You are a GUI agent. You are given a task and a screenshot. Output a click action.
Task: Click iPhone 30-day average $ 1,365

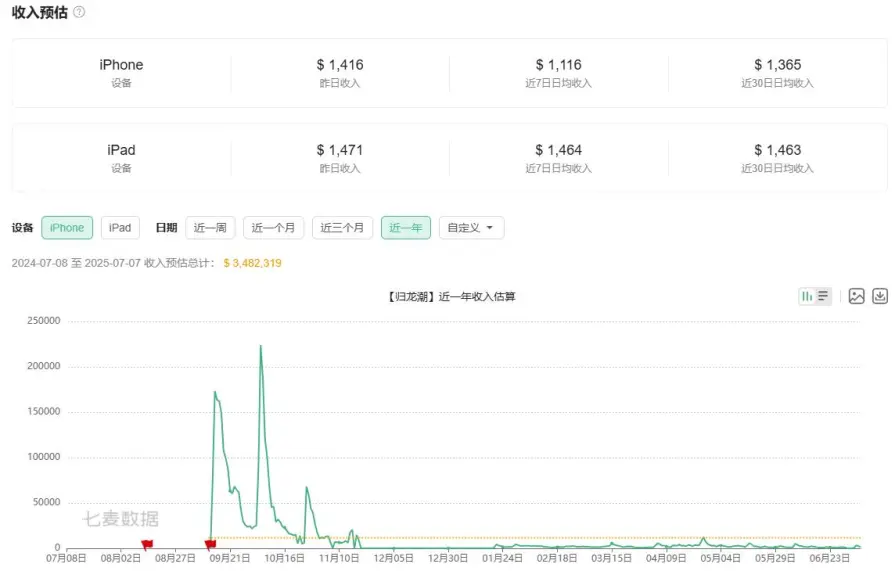click(777, 65)
